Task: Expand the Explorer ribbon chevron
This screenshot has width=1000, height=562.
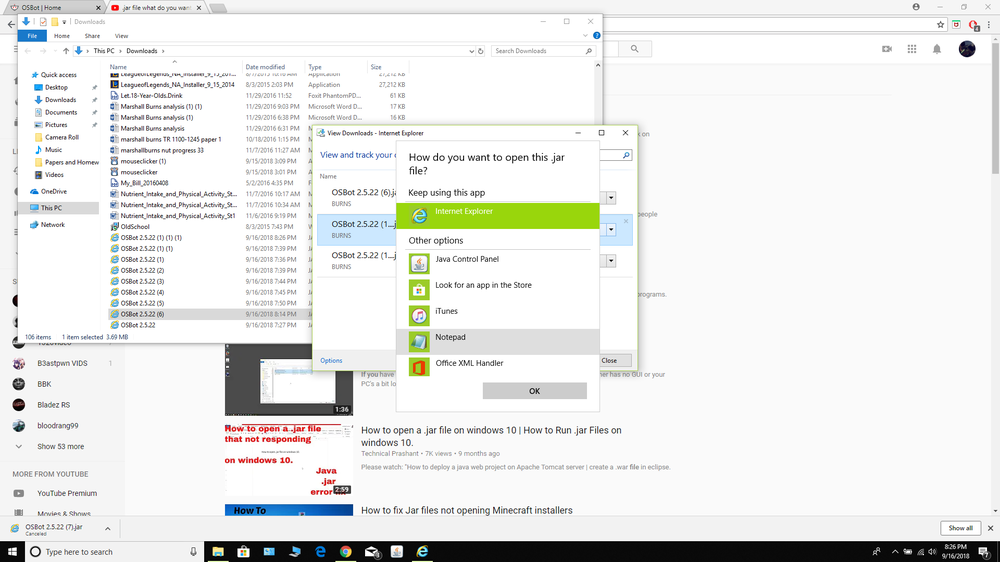Action: click(585, 36)
